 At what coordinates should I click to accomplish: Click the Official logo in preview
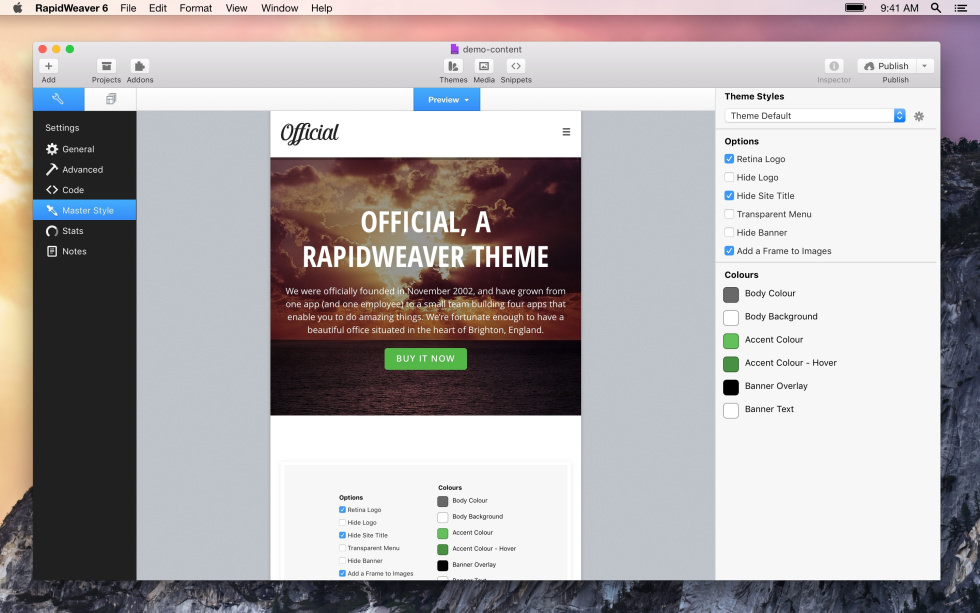click(x=309, y=133)
